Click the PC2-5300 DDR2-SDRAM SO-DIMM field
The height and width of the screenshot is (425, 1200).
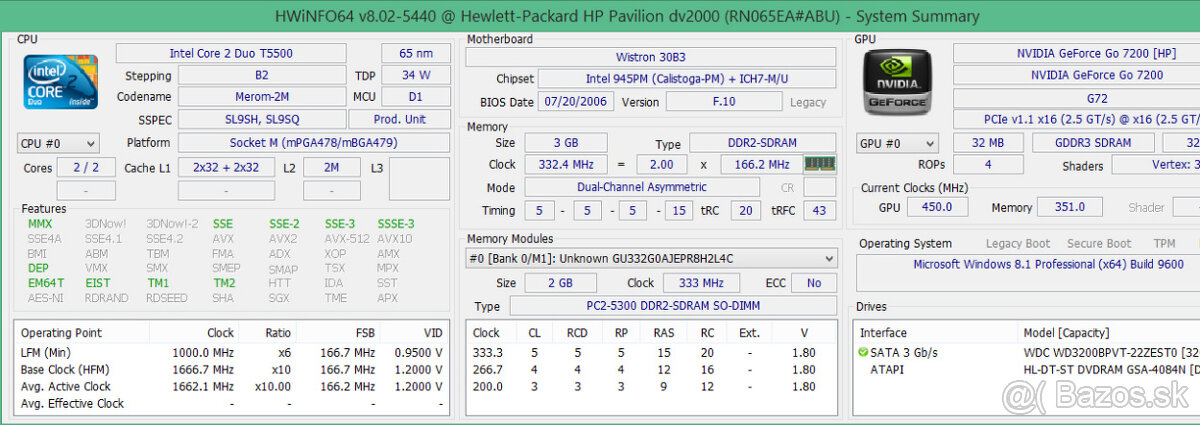coord(673,307)
